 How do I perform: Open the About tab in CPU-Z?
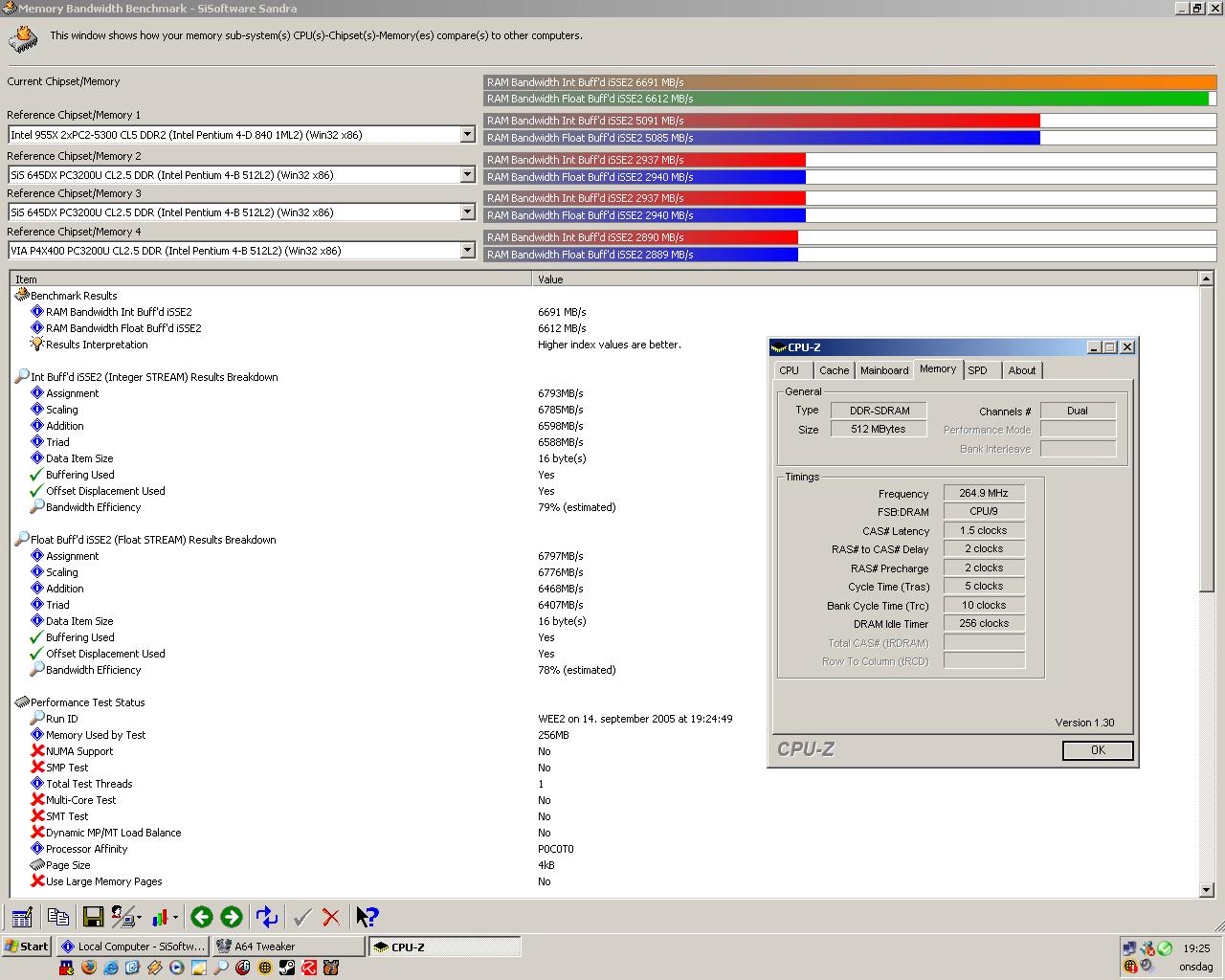pos(1022,371)
